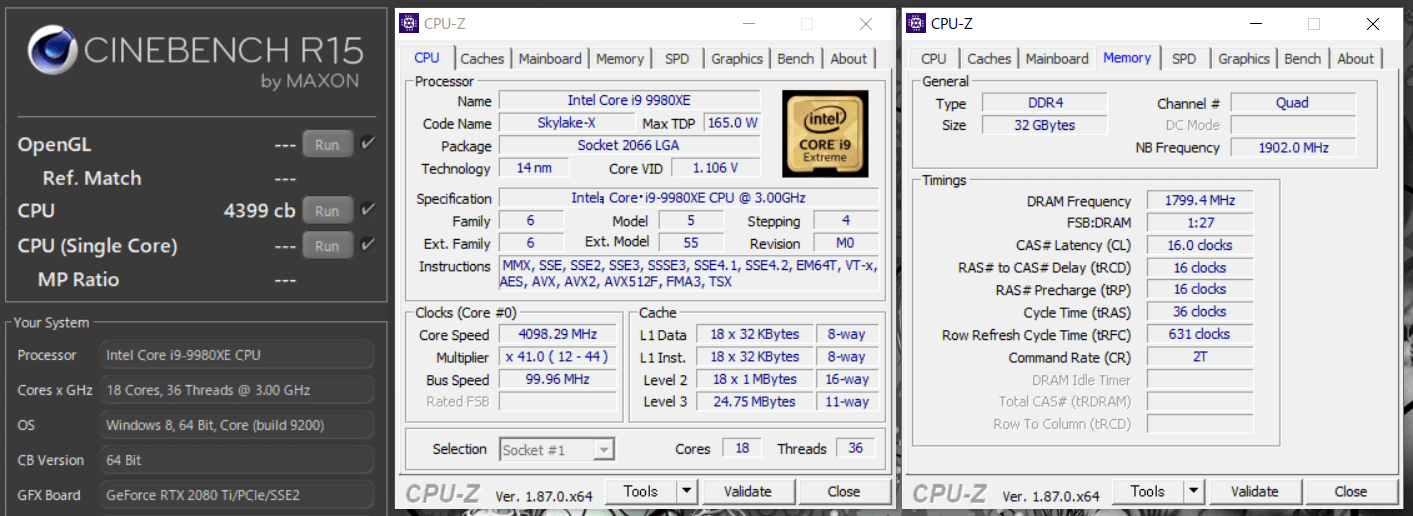Open the Mainboard tab in left CPU-Z
1413x516 pixels.
coord(550,59)
